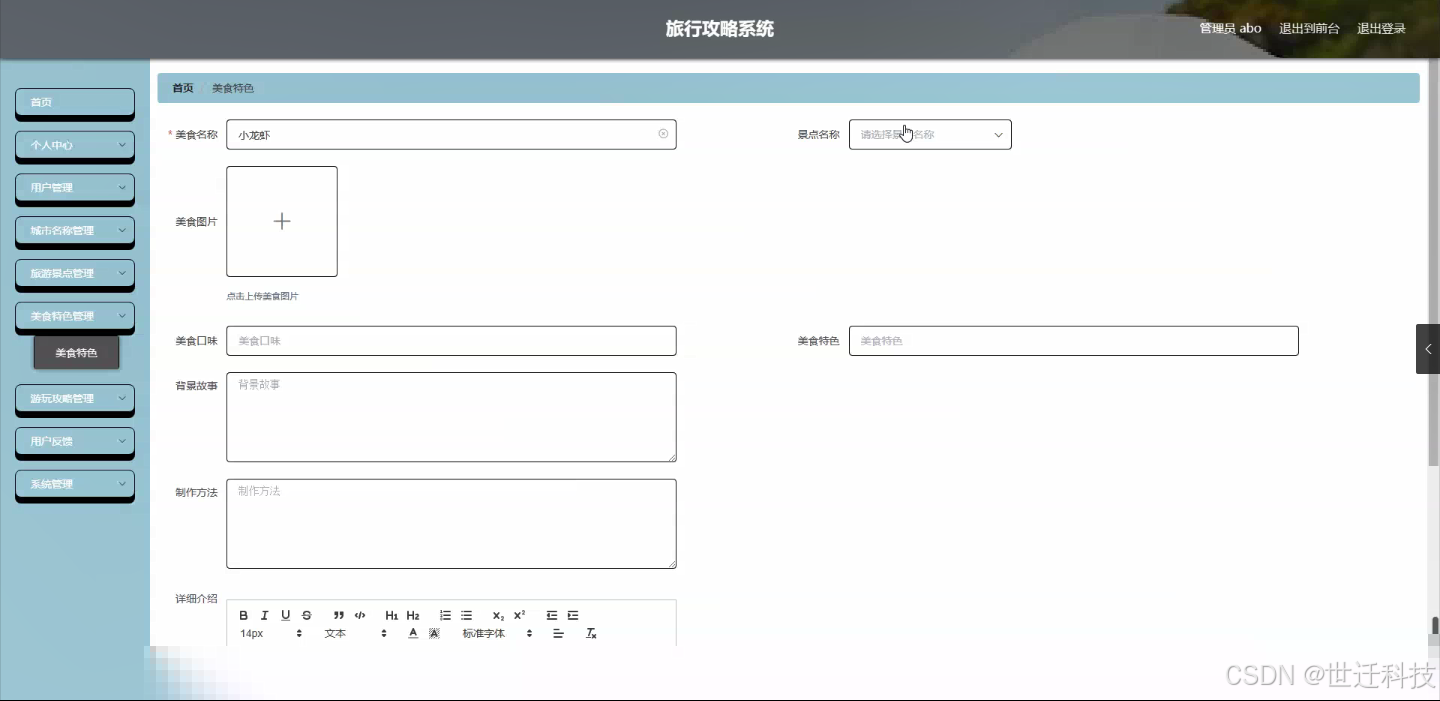Apply italic formatting
1440x701 pixels.
coord(264,615)
